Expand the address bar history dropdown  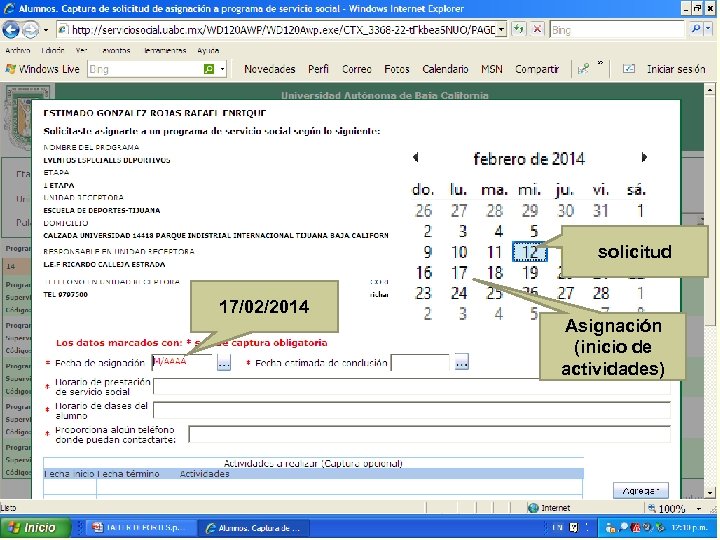[x=502, y=30]
